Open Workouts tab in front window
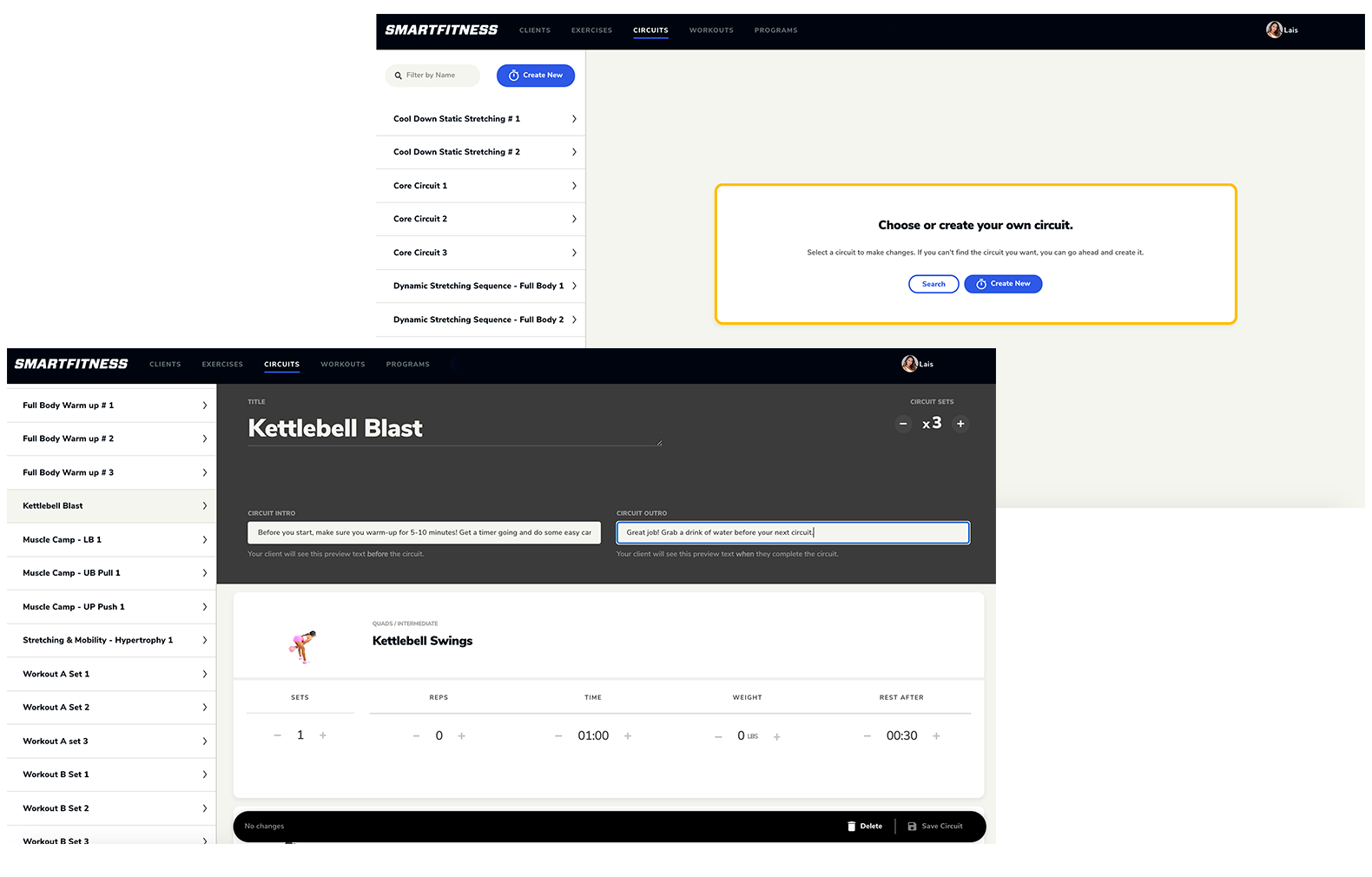The width and height of the screenshot is (1372, 877). 343,365
